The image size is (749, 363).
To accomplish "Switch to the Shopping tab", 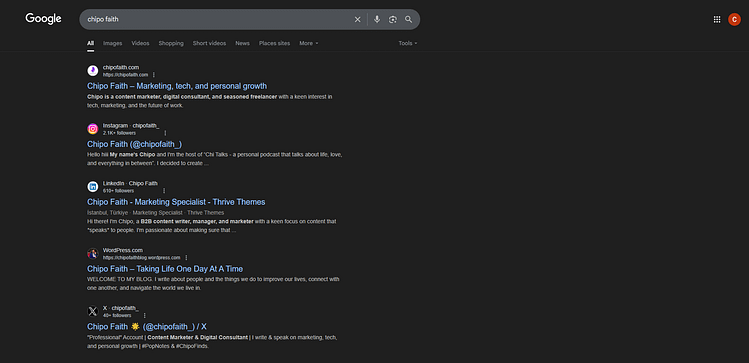I will (171, 43).
